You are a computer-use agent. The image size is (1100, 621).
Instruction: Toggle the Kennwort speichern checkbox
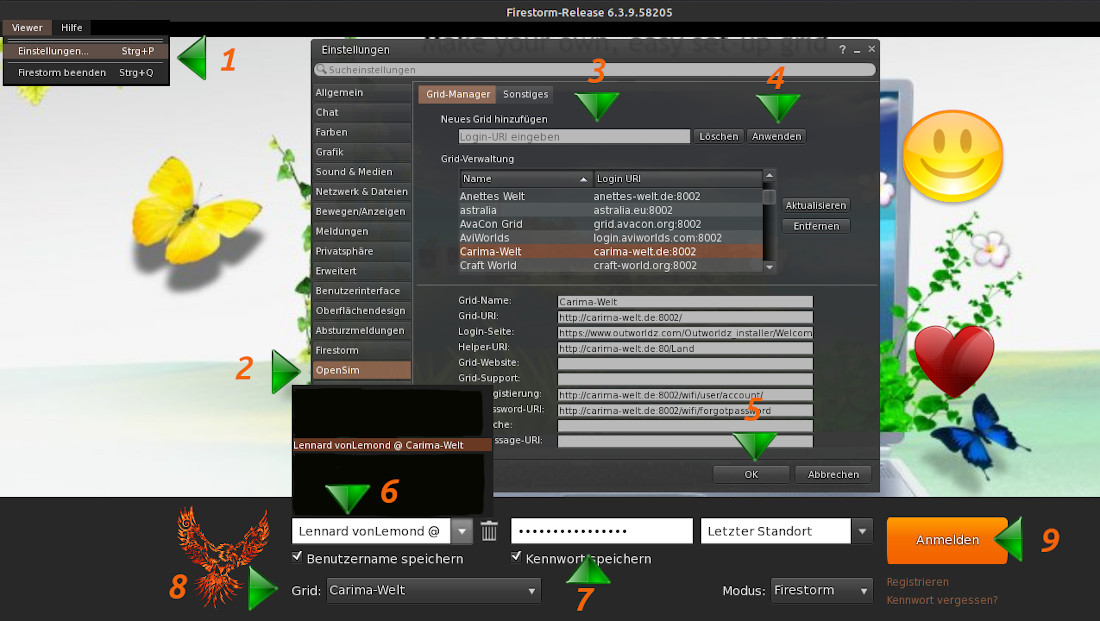516,557
